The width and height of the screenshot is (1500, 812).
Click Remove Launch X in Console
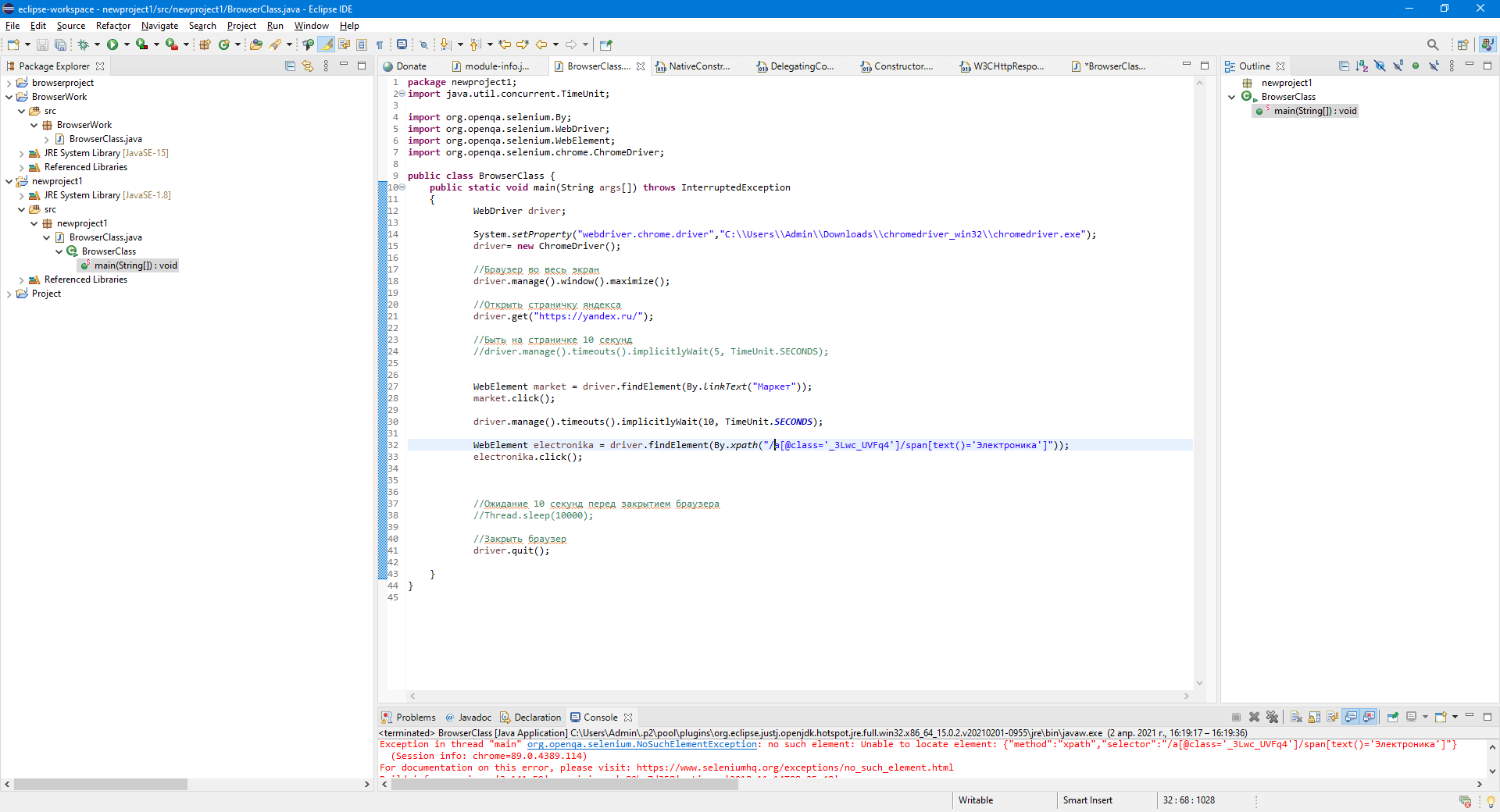1254,717
